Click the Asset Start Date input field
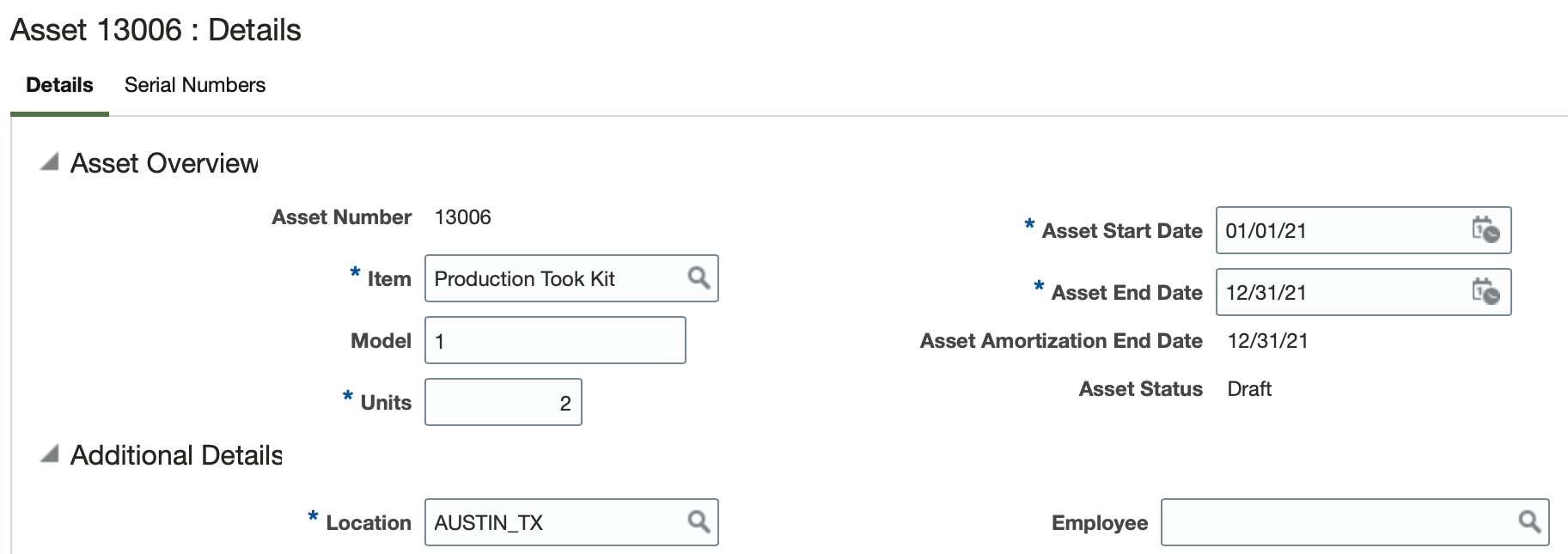The width and height of the screenshot is (1568, 554). (x=1340, y=231)
